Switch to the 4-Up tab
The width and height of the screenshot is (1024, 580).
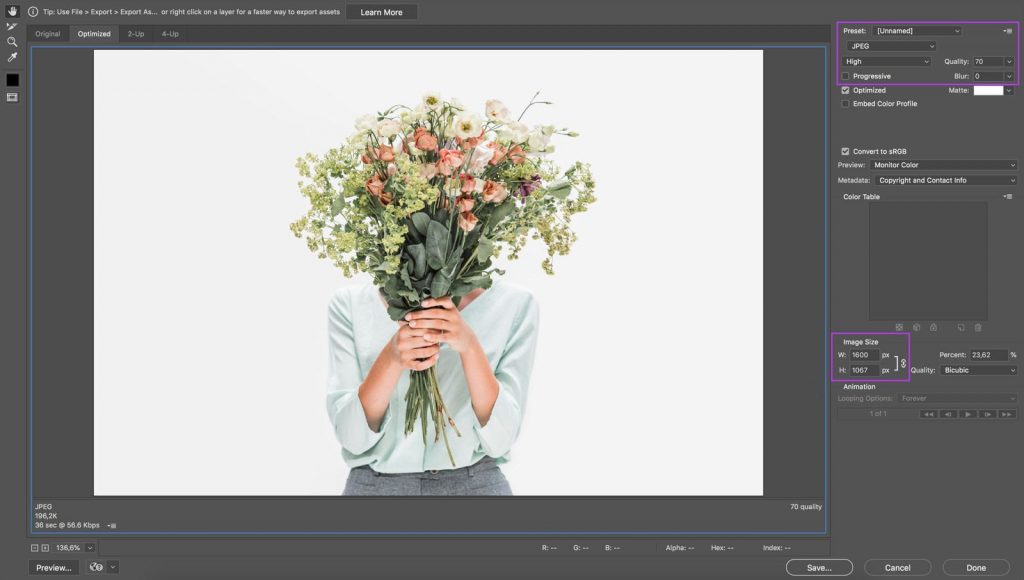point(170,34)
